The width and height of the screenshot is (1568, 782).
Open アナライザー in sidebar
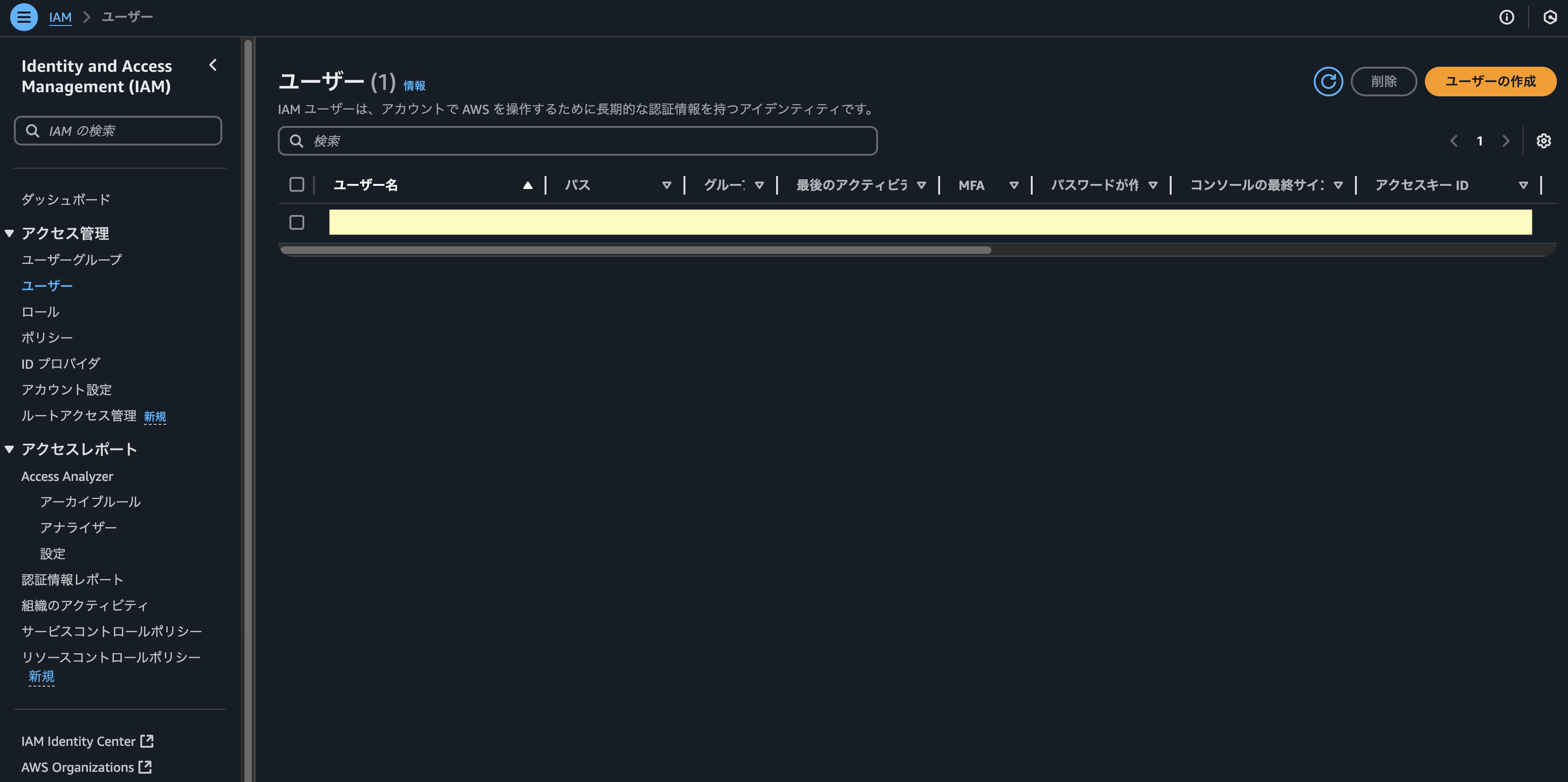78,527
